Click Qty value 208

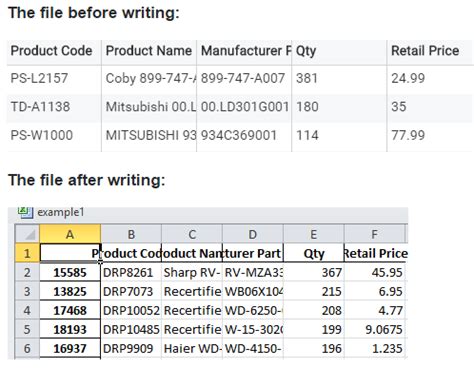[x=314, y=310]
